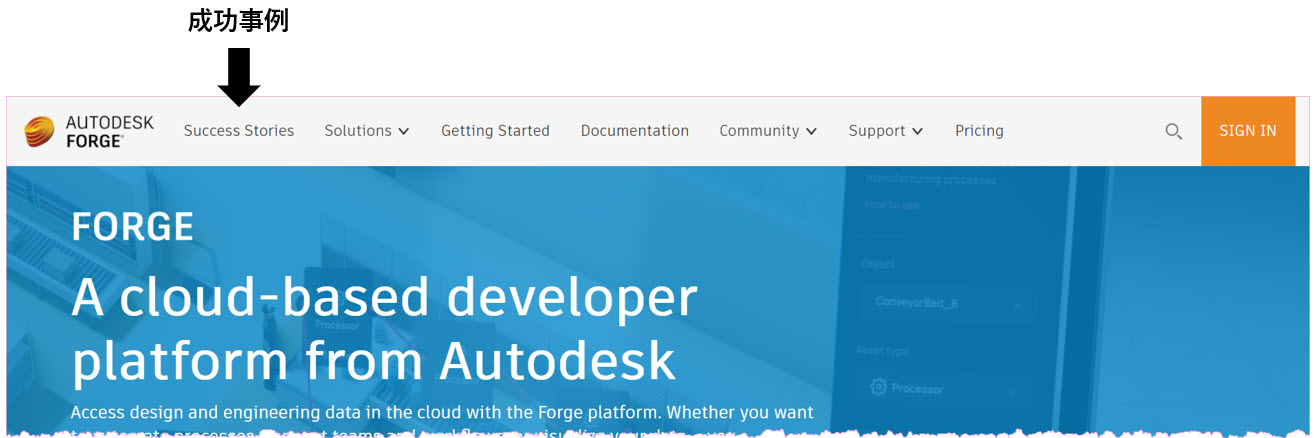Click the Autodesk Forge logo
The image size is (1316, 438).
(89, 131)
